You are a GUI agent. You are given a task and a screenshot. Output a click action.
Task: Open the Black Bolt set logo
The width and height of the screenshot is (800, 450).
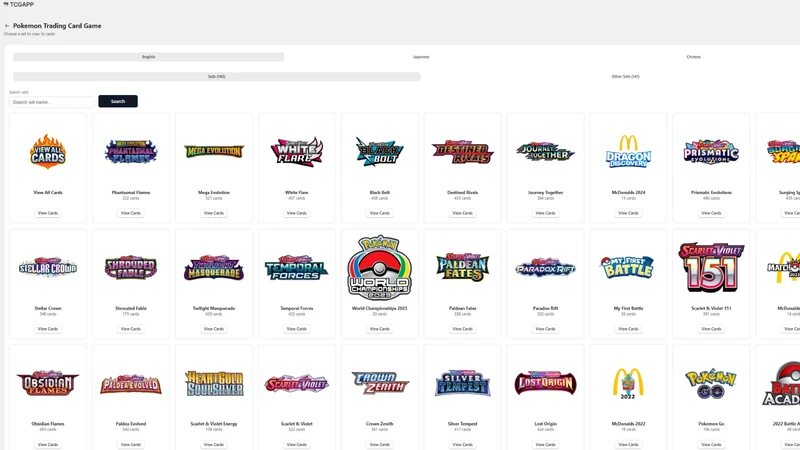click(380, 152)
